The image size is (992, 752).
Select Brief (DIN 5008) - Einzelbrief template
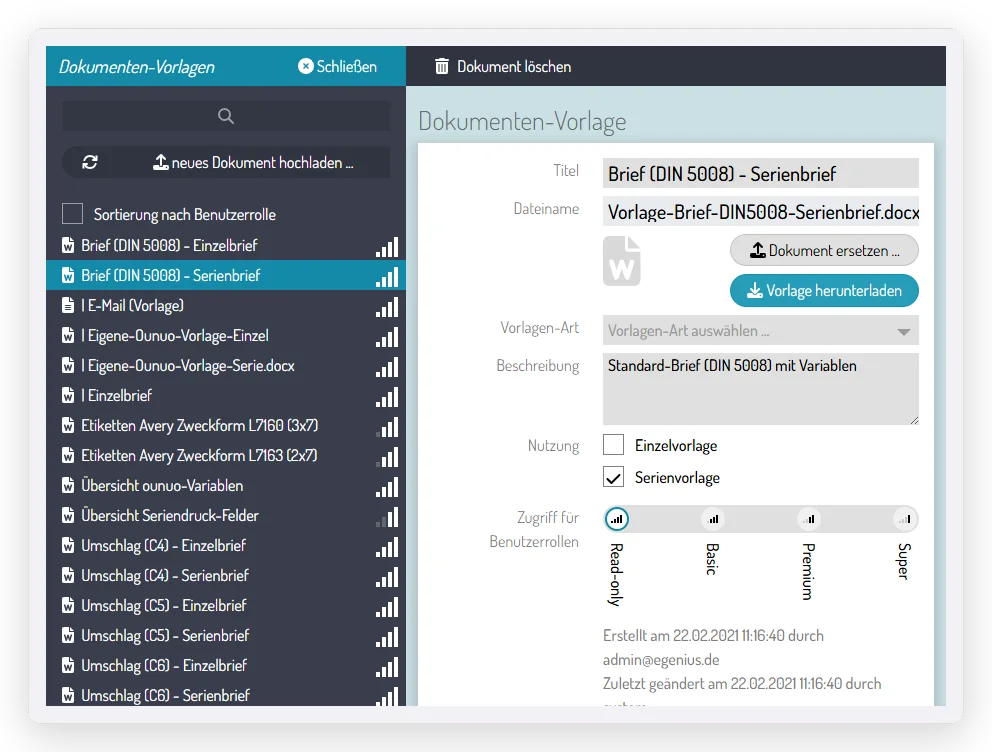point(226,245)
